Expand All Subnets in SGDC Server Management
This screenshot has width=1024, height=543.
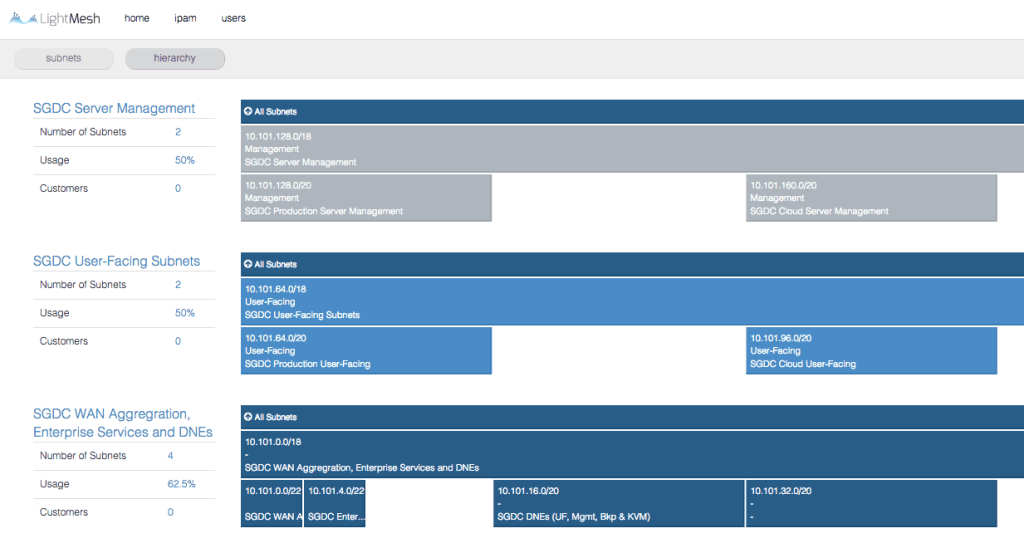click(x=271, y=112)
